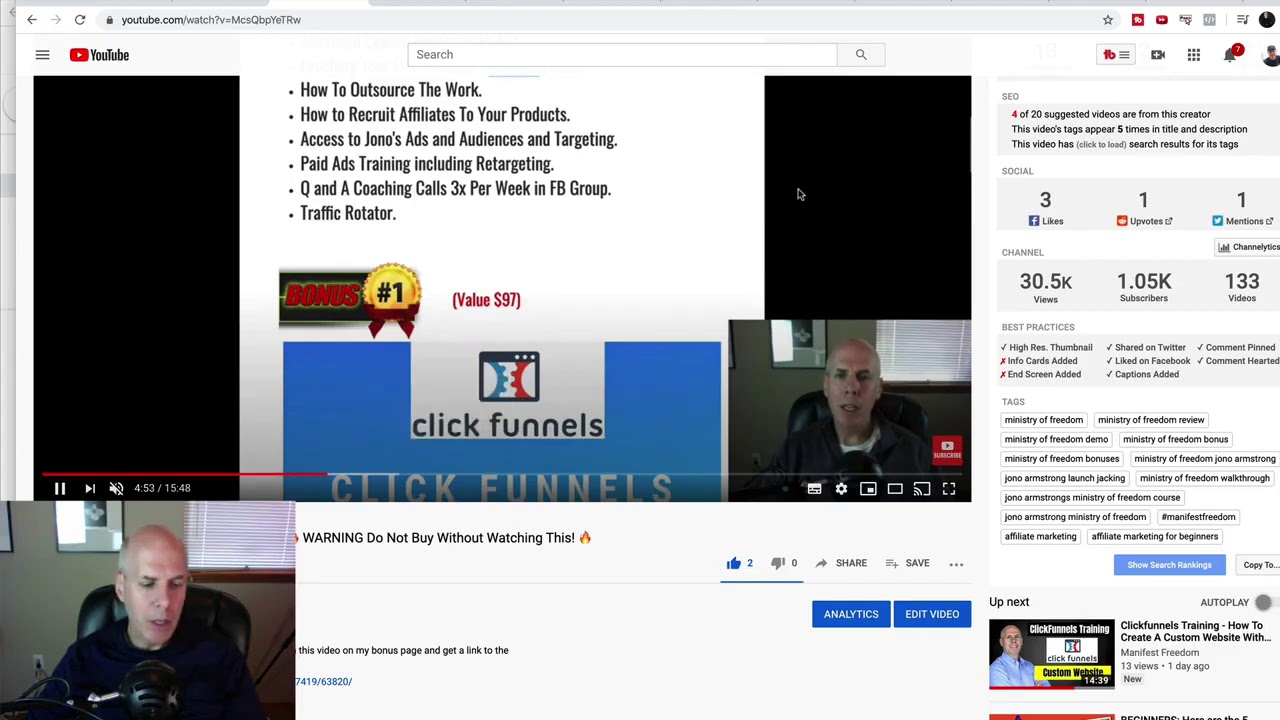Click the 'affiliate marketing' tag
This screenshot has height=720, width=1280.
[x=1040, y=537]
